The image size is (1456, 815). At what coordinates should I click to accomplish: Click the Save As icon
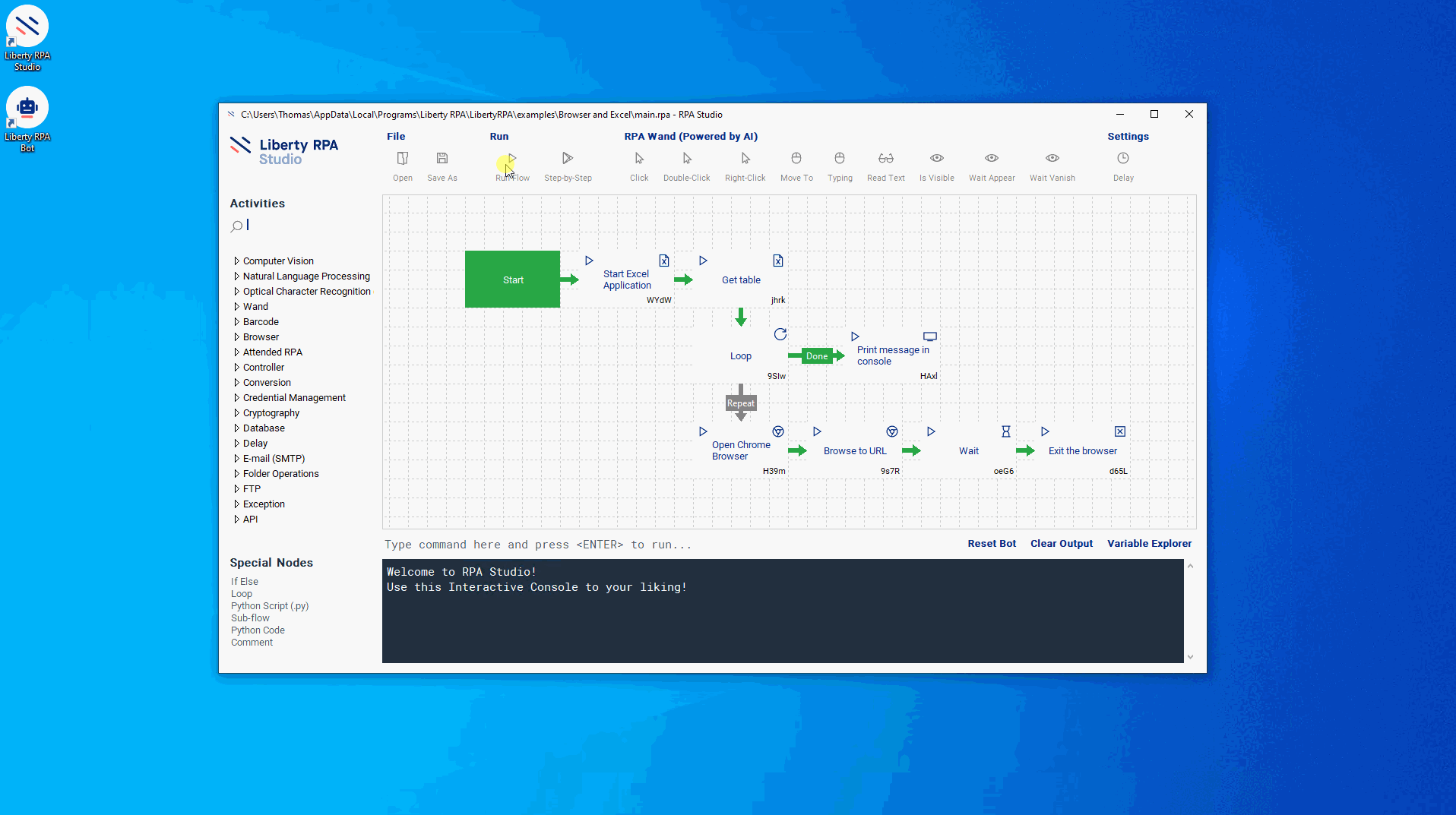pos(442,159)
